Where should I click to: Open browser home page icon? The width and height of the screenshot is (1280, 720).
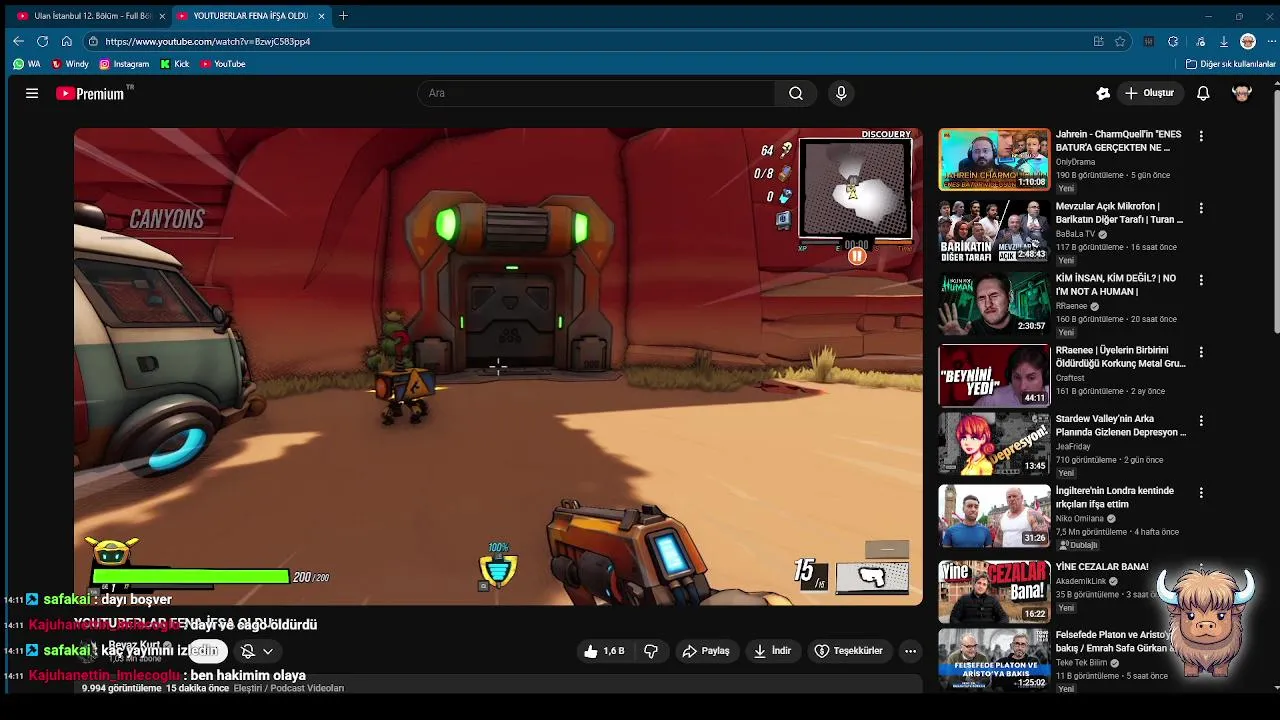click(x=66, y=41)
